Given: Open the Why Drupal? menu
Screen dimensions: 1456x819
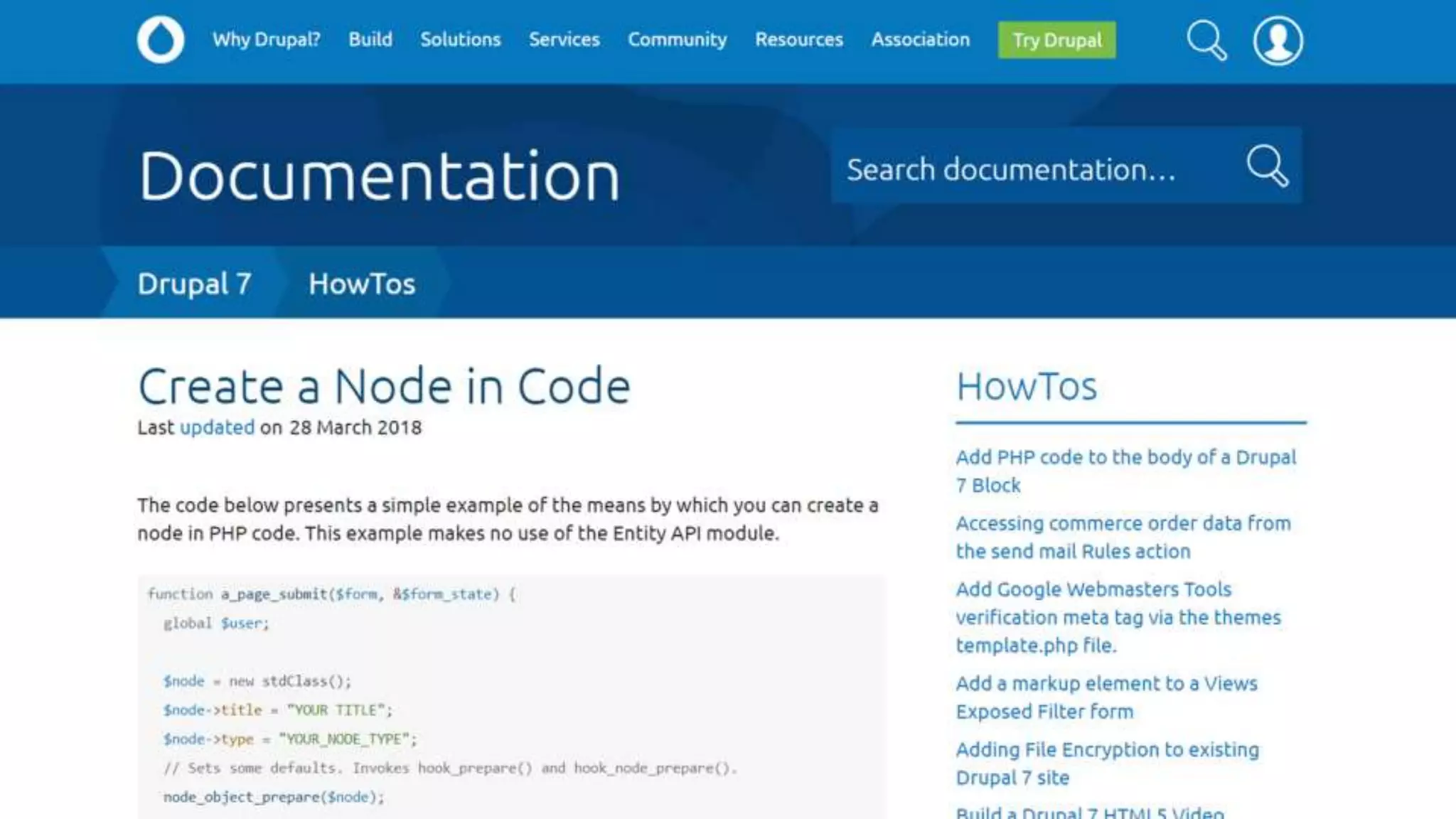Looking at the screenshot, I should [266, 40].
